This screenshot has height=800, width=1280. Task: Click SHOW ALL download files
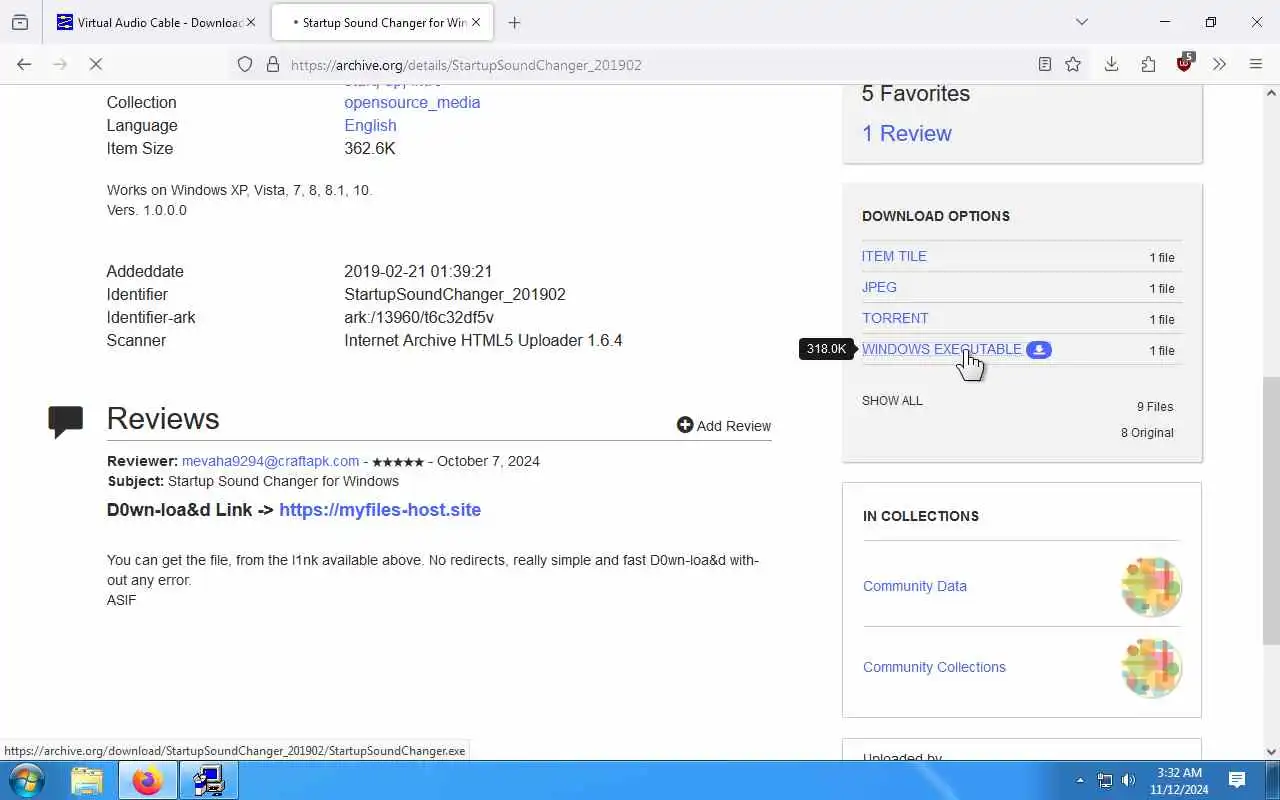(892, 400)
